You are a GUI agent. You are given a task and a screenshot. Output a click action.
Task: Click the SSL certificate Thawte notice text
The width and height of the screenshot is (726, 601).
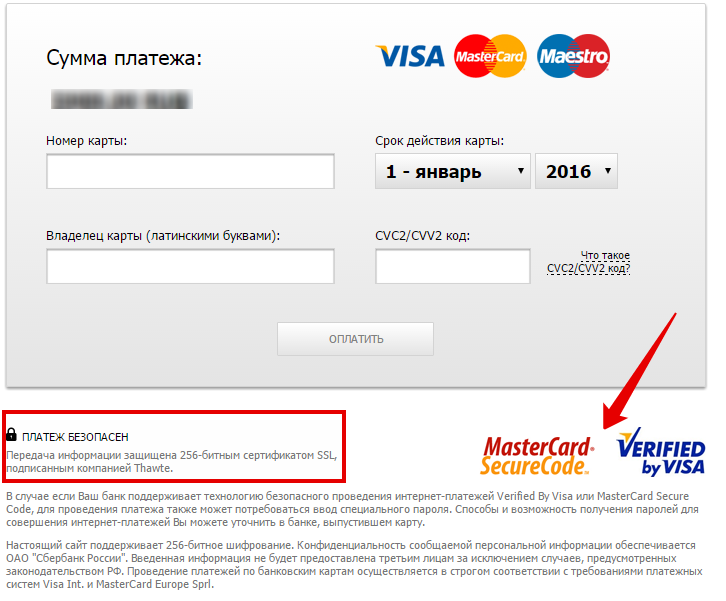pos(172,462)
